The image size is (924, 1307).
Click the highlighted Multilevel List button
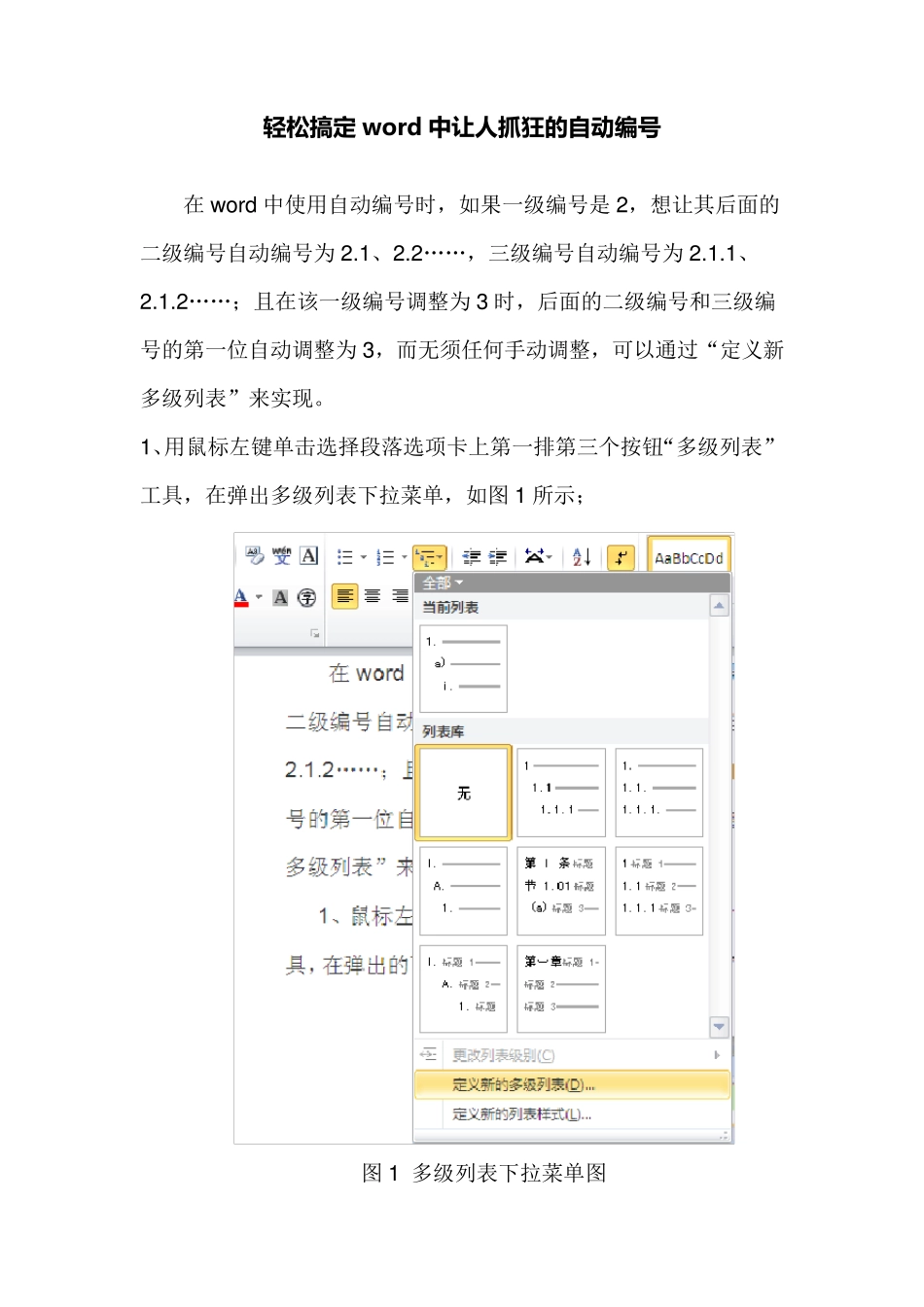point(429,557)
